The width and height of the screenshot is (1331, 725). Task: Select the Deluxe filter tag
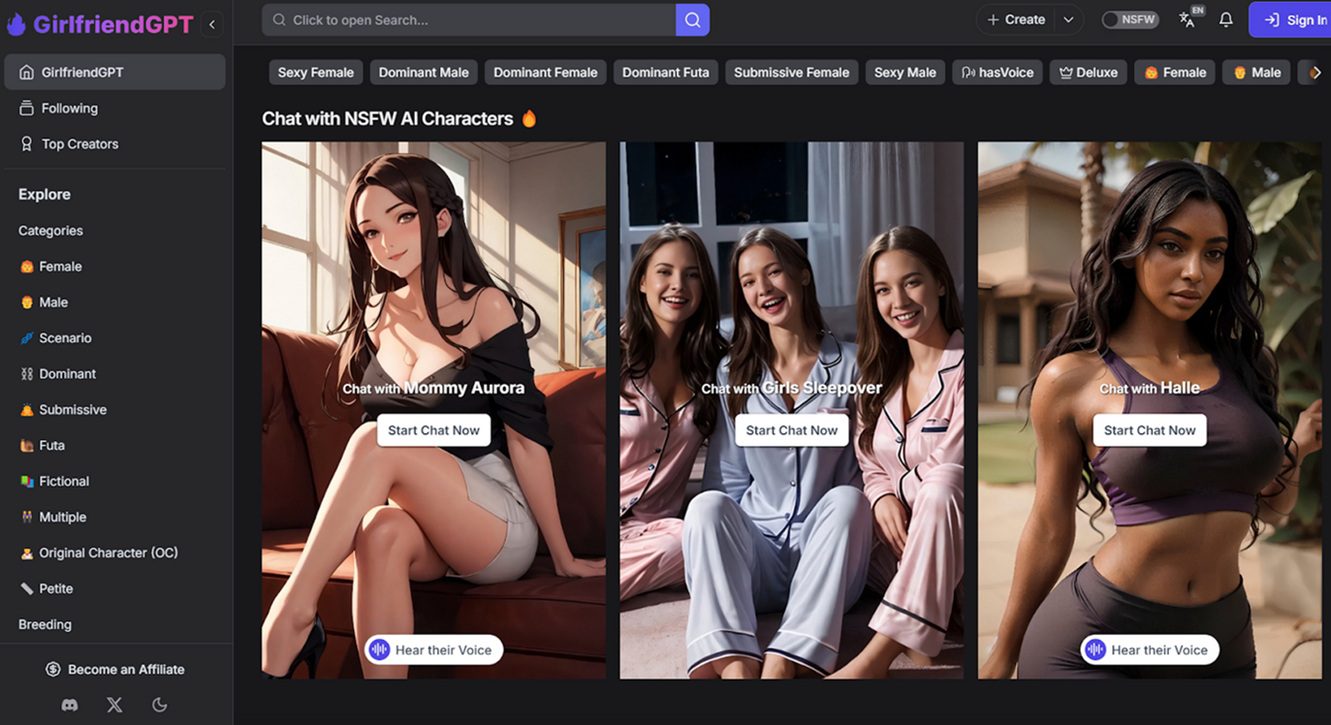(x=1088, y=72)
